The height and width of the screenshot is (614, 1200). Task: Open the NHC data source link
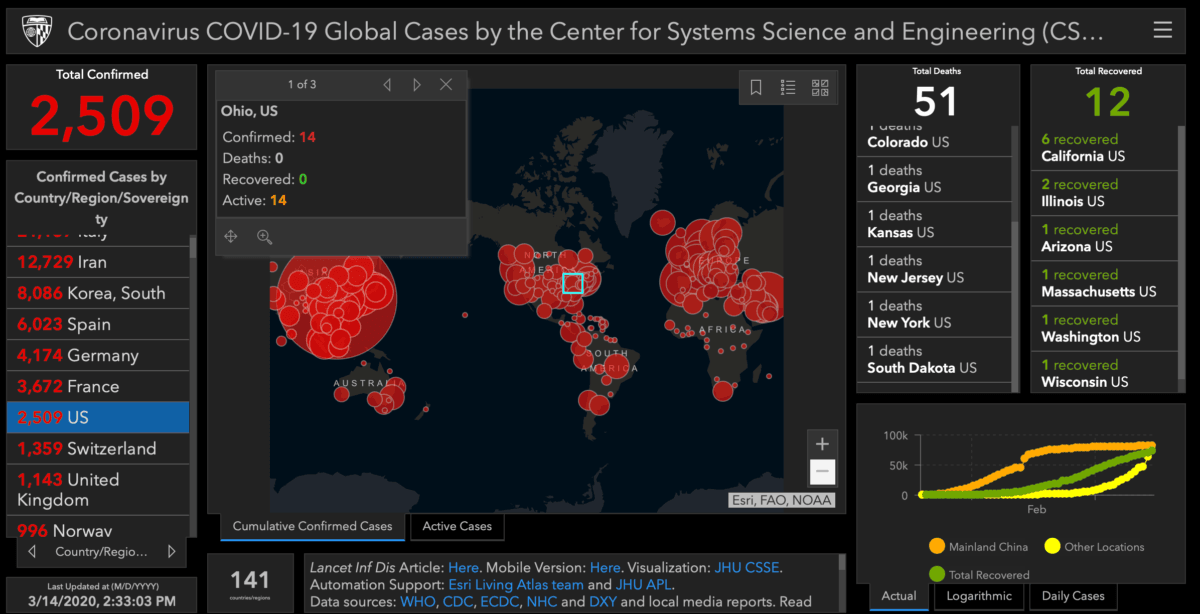pos(543,601)
